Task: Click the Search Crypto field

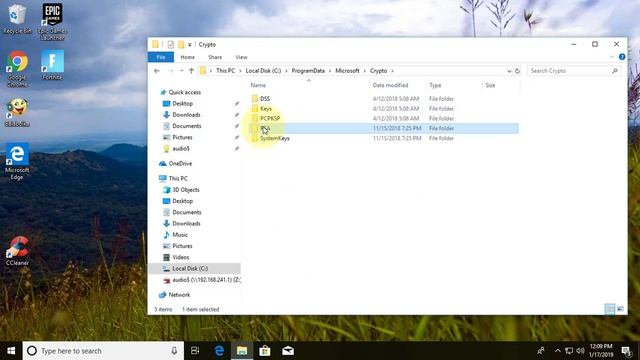Action: [573, 71]
